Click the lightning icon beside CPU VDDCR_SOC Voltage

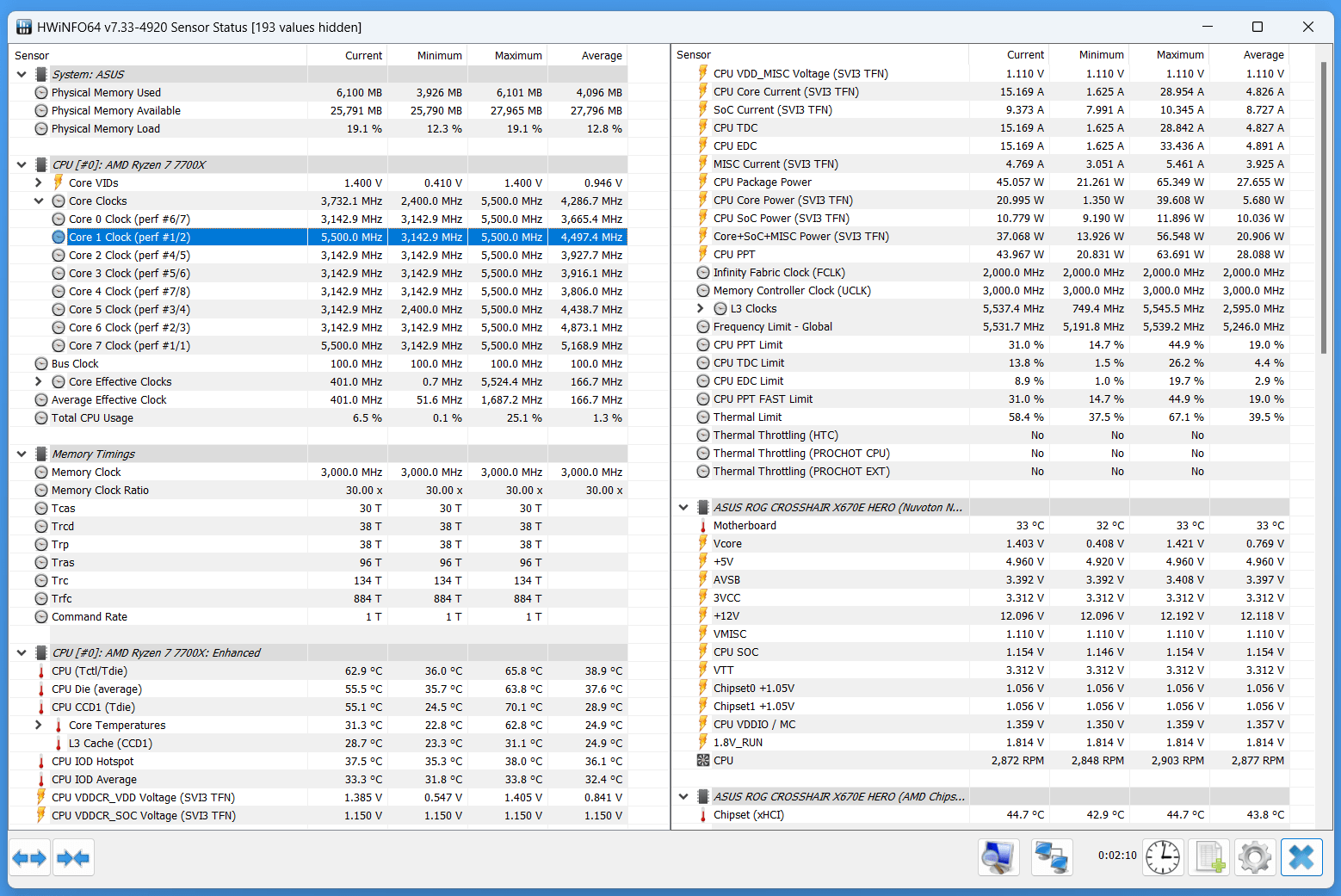tap(41, 815)
